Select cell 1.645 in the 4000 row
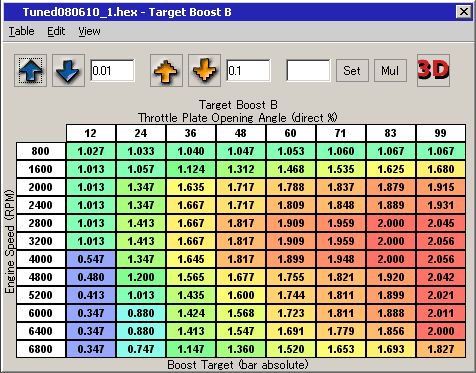Image resolution: width=476 pixels, height=373 pixels. [191, 259]
